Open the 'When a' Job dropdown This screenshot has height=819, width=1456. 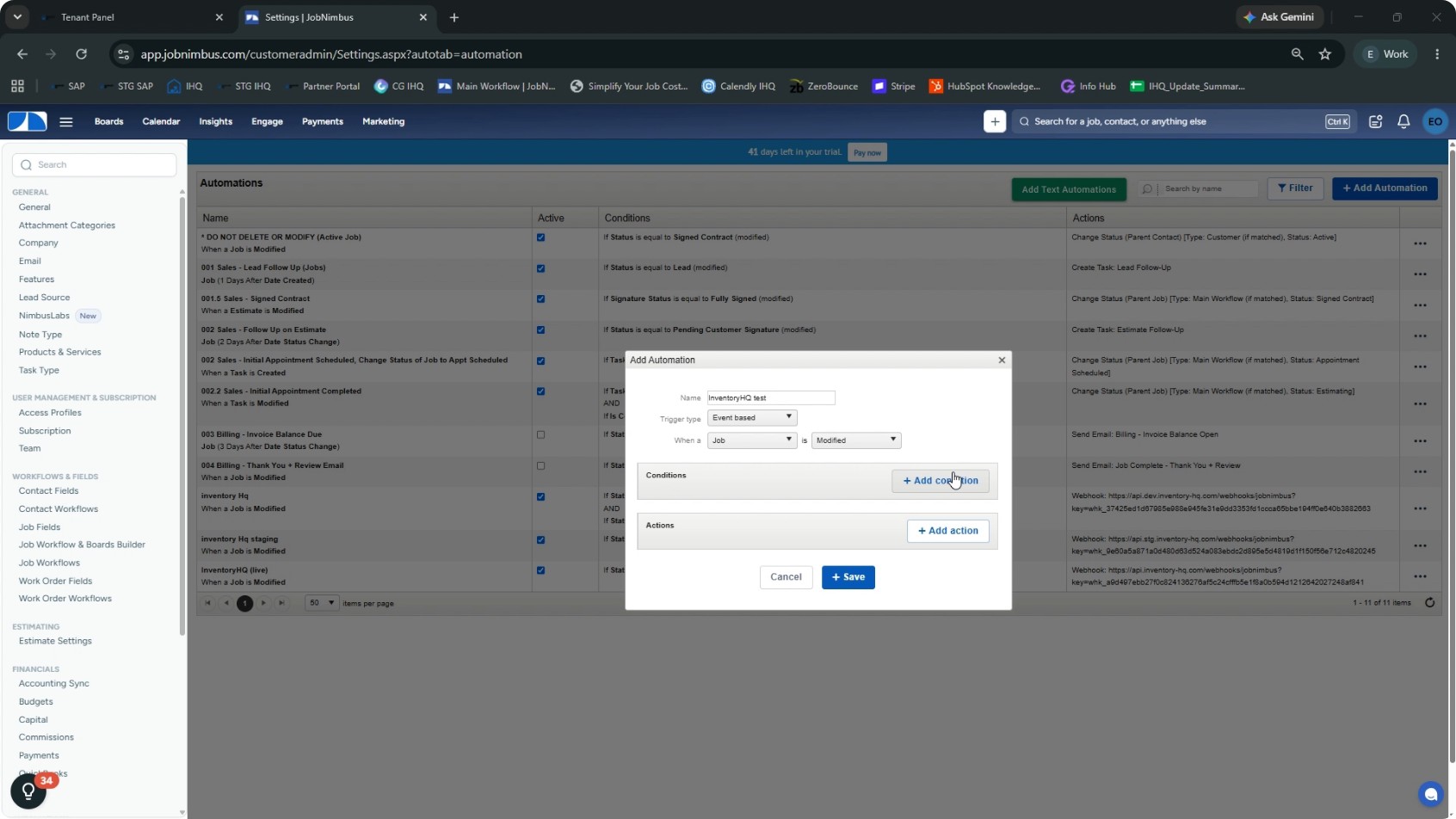click(x=752, y=440)
